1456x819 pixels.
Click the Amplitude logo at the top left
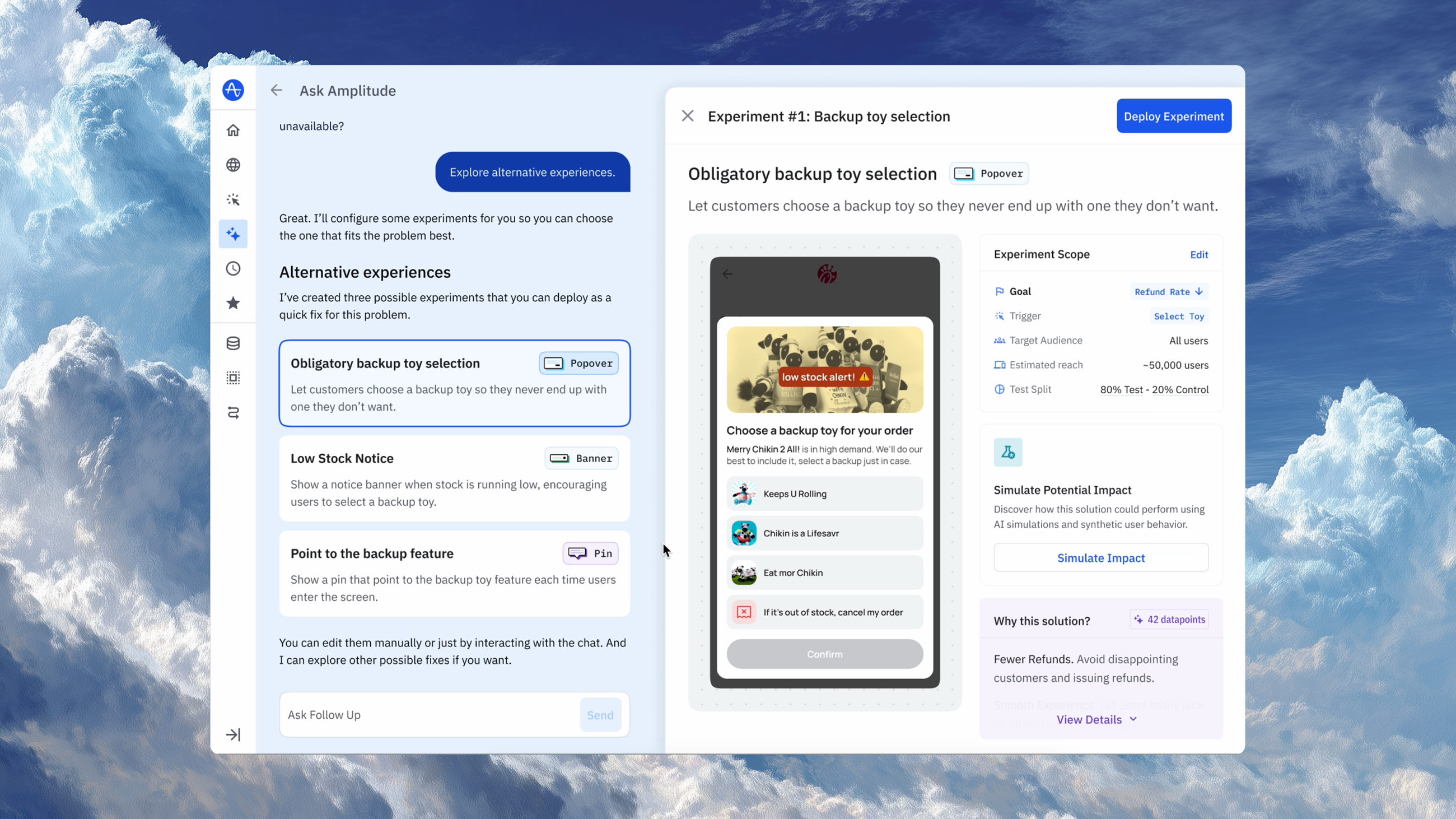[233, 90]
